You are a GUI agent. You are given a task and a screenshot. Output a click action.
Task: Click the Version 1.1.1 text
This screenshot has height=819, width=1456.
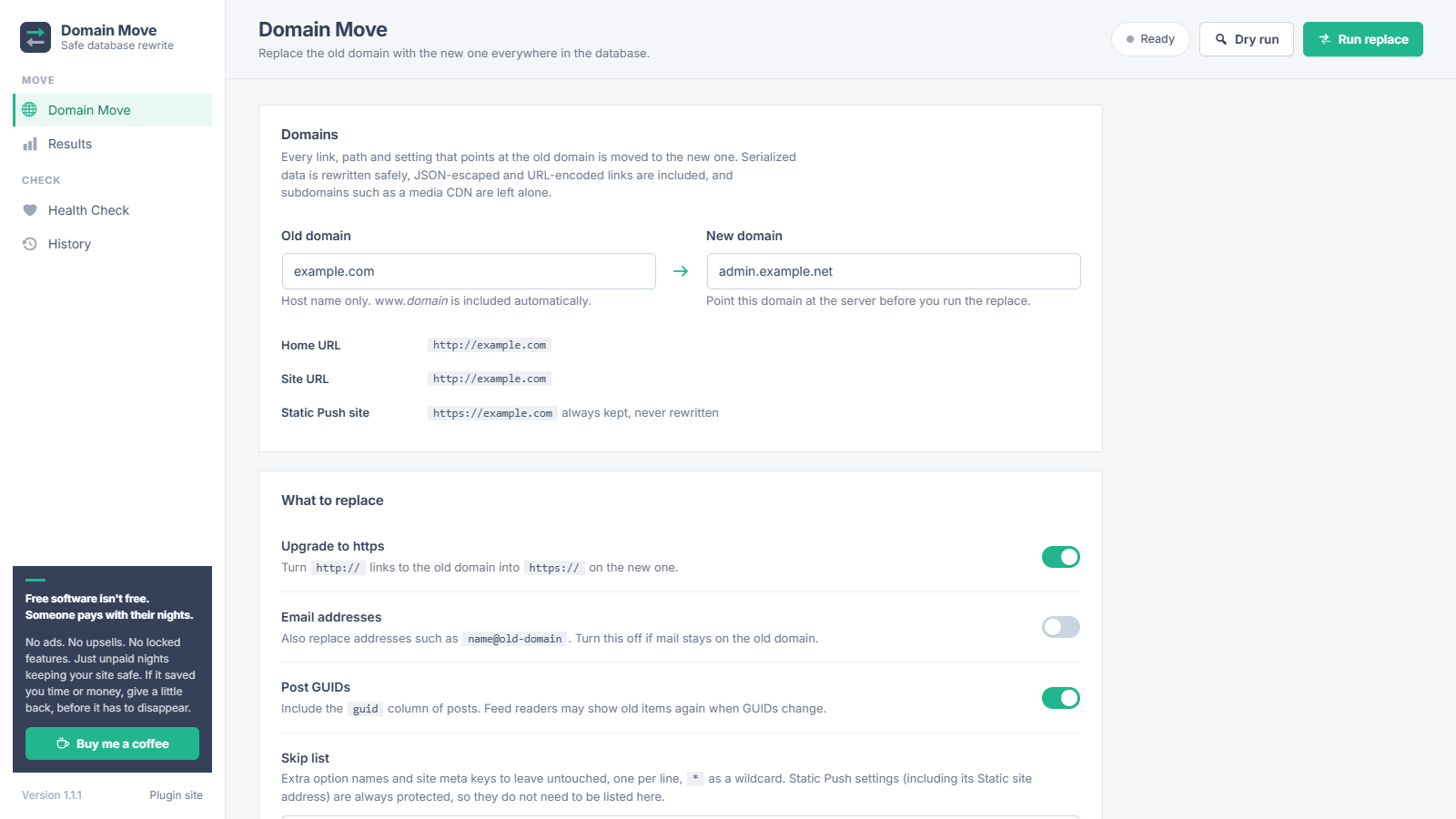click(x=52, y=795)
